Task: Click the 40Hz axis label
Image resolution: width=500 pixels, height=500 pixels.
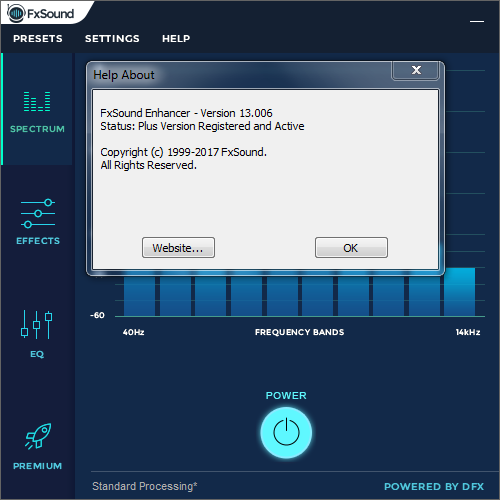Action: 133,332
